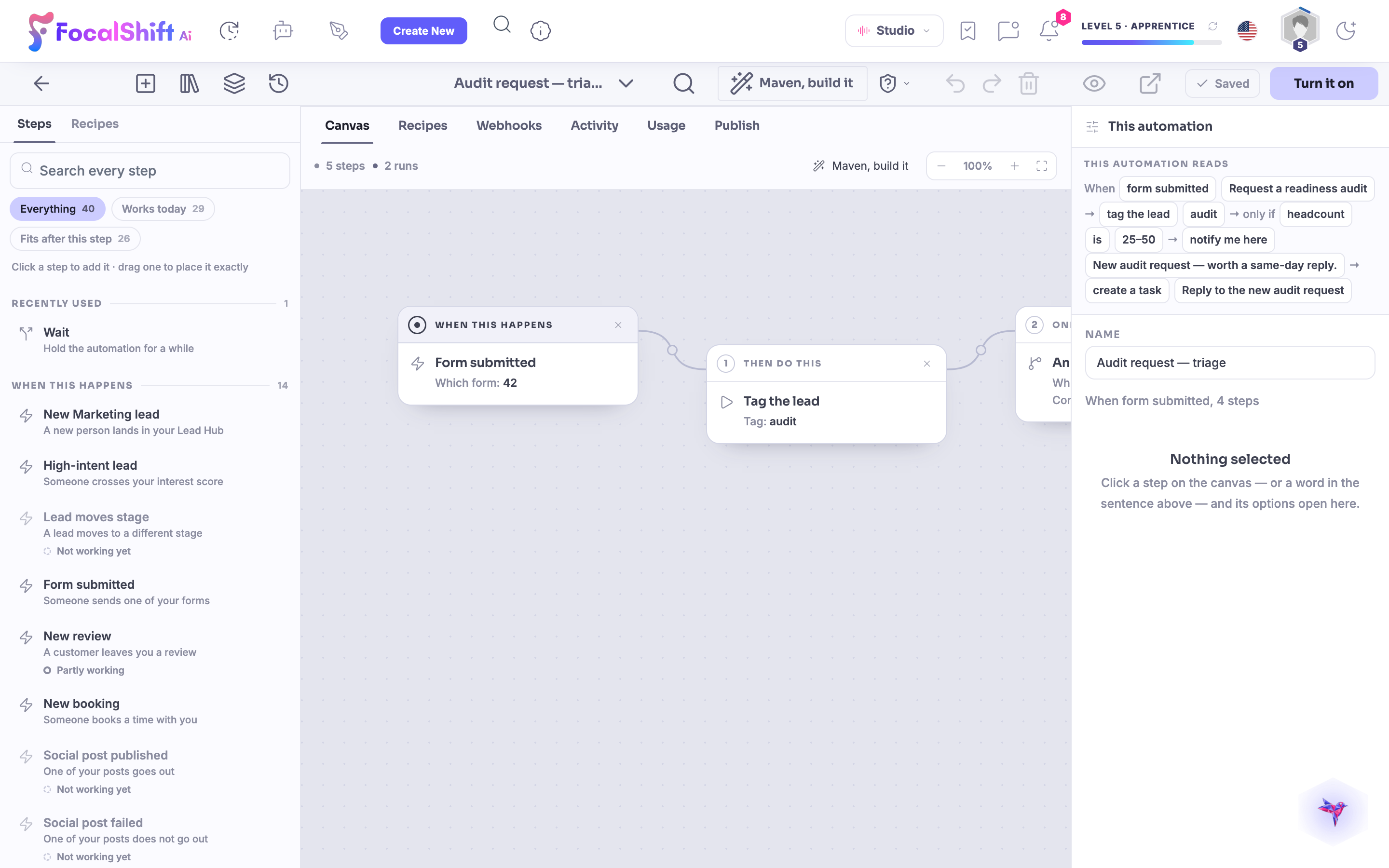1389x868 pixels.
Task: Open the FocalShift Ai home logo
Action: coord(110,31)
